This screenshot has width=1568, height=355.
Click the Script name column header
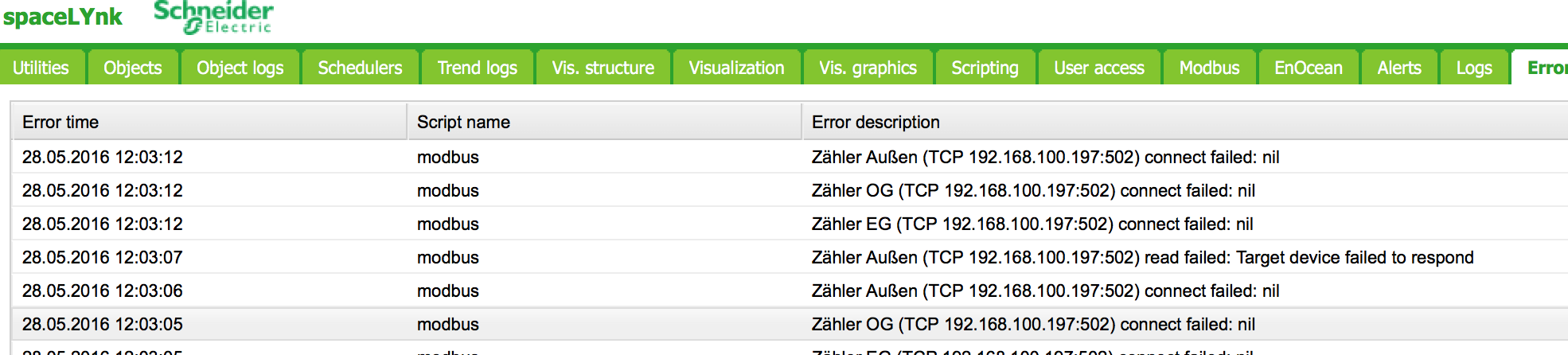[x=463, y=122]
